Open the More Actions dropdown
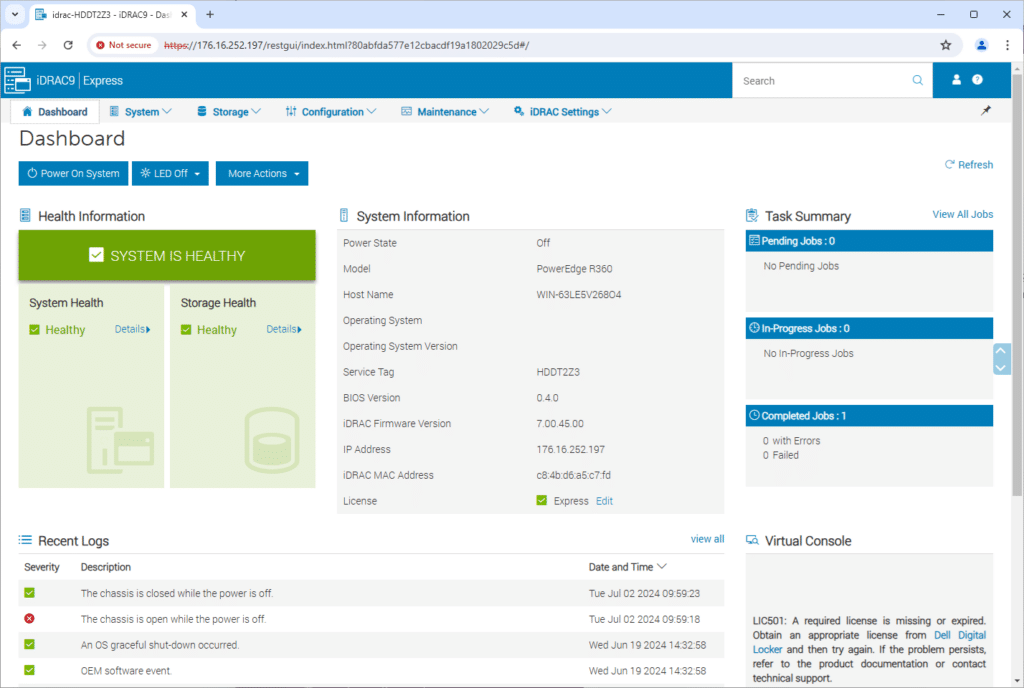This screenshot has height=688, width=1024. point(263,174)
